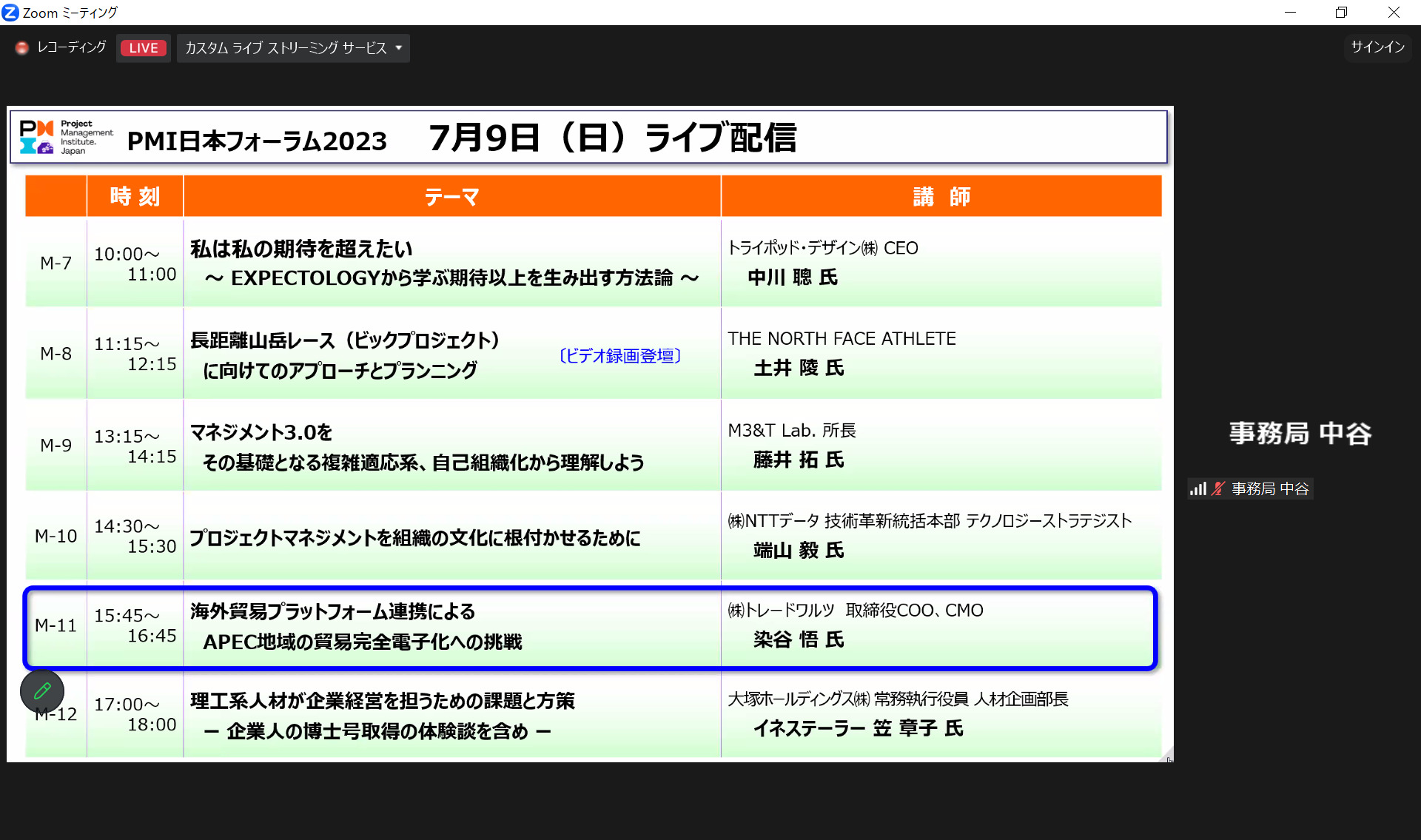Click the theme 私は私の期待を超えたい
The height and width of the screenshot is (840, 1421).
(x=301, y=249)
